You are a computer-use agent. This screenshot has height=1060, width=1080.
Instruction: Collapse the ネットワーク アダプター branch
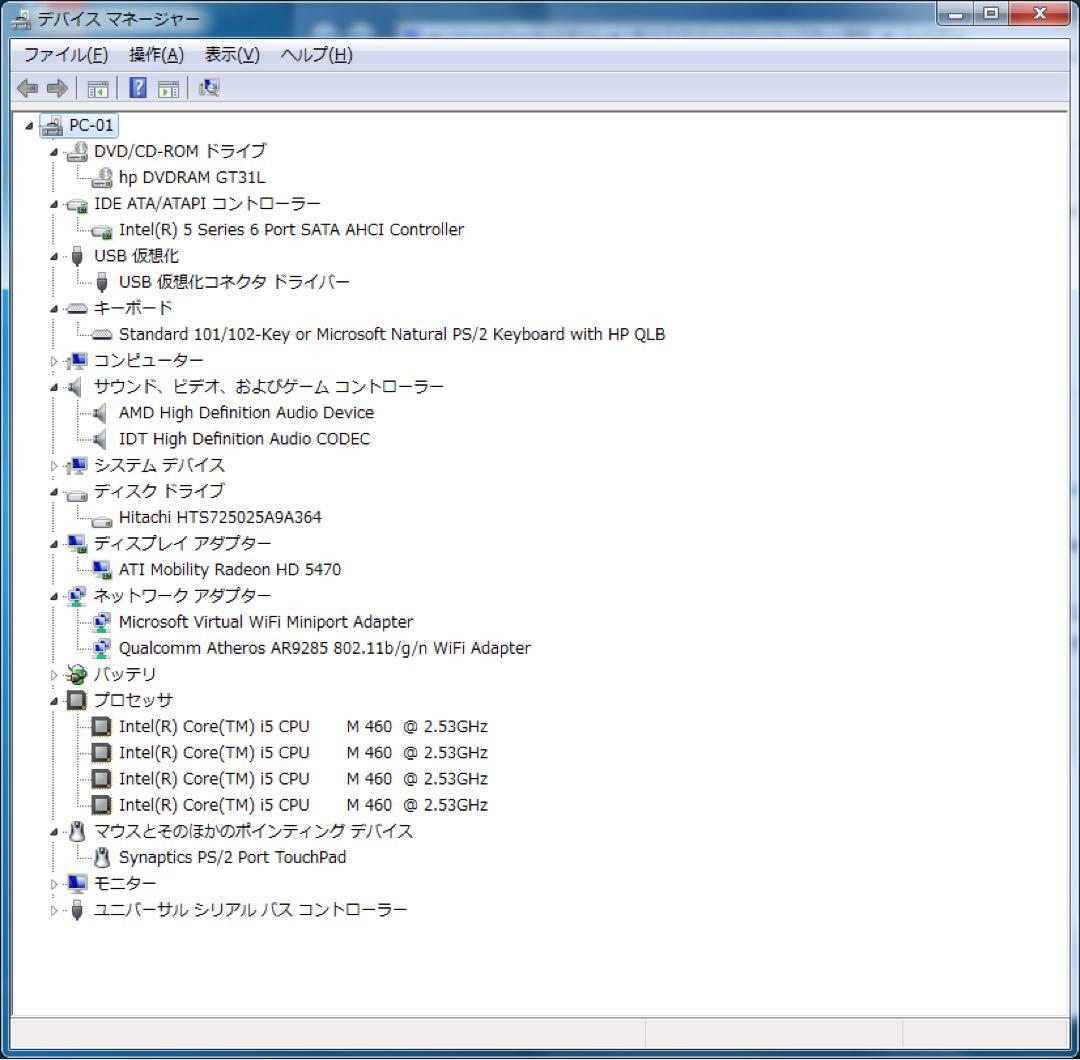tap(54, 597)
